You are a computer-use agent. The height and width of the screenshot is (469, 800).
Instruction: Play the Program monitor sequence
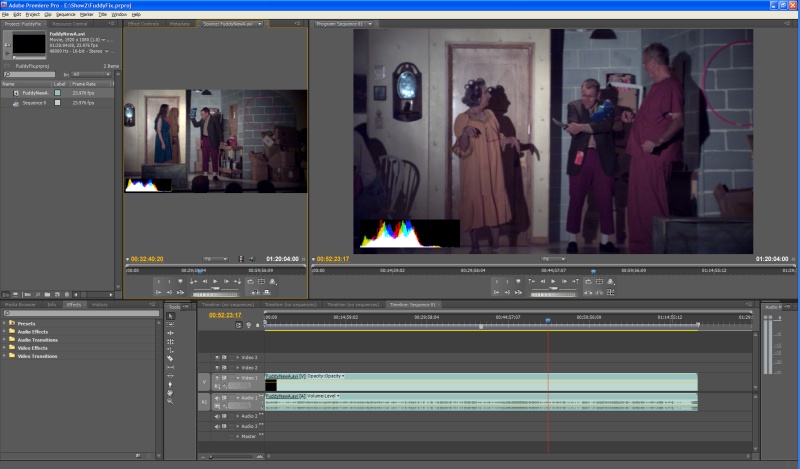click(554, 282)
